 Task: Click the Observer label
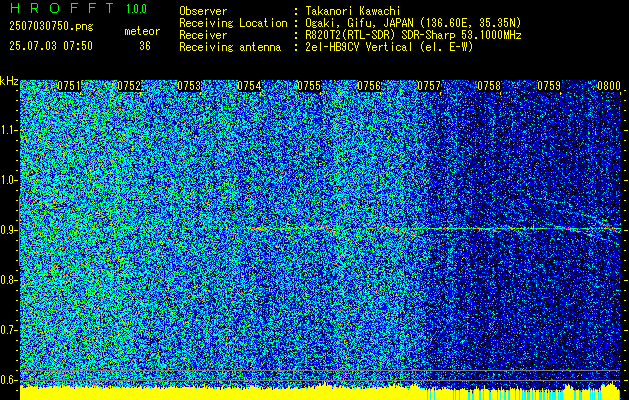coord(203,11)
